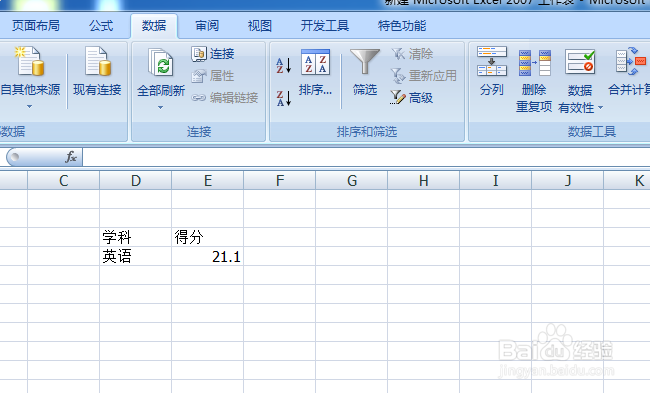Click the fx insert function icon

(x=71, y=157)
